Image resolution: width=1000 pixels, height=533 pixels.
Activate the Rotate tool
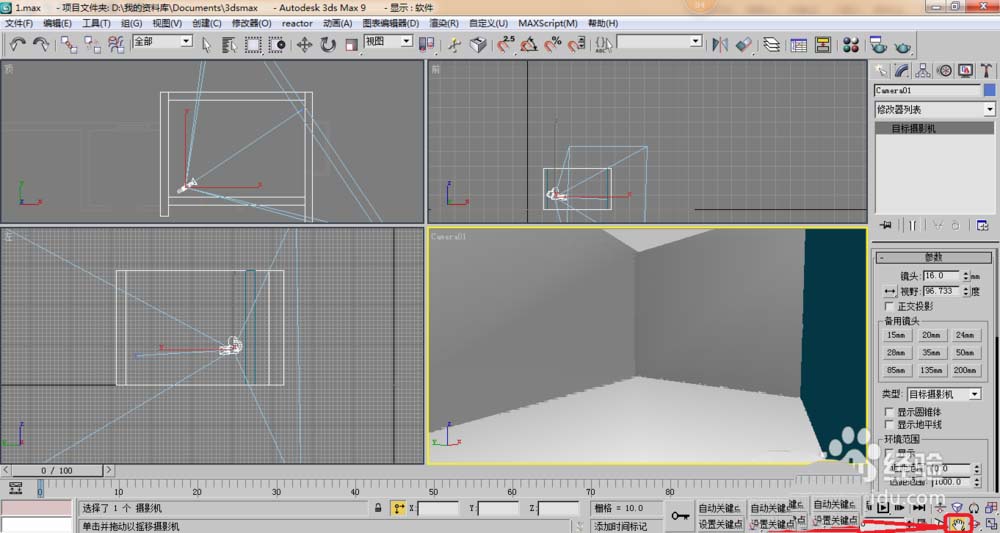328,44
